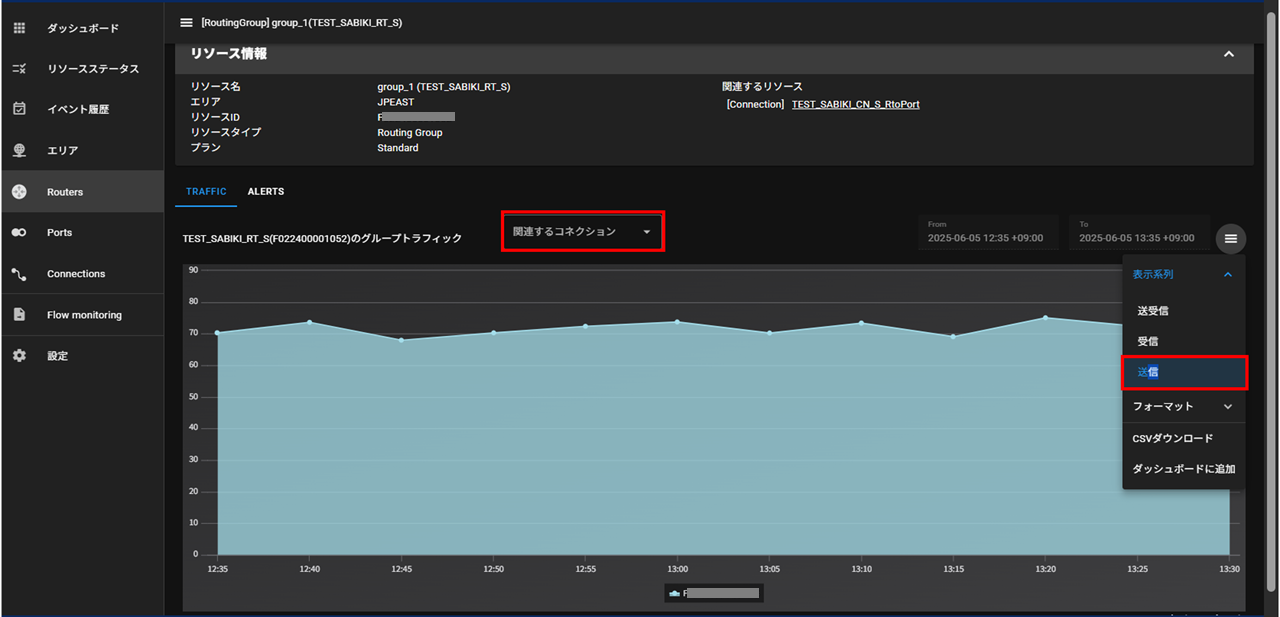Viewport: 1280px width, 617px height.
Task: Open the TEST_SABIKI_CN_S_RtoPort connection link
Action: [x=855, y=104]
